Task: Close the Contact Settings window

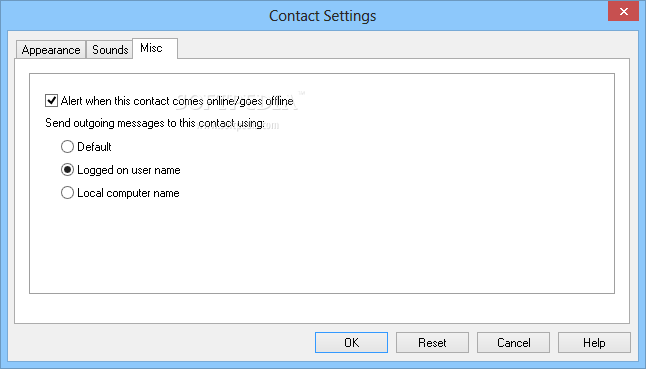Action: (x=623, y=11)
